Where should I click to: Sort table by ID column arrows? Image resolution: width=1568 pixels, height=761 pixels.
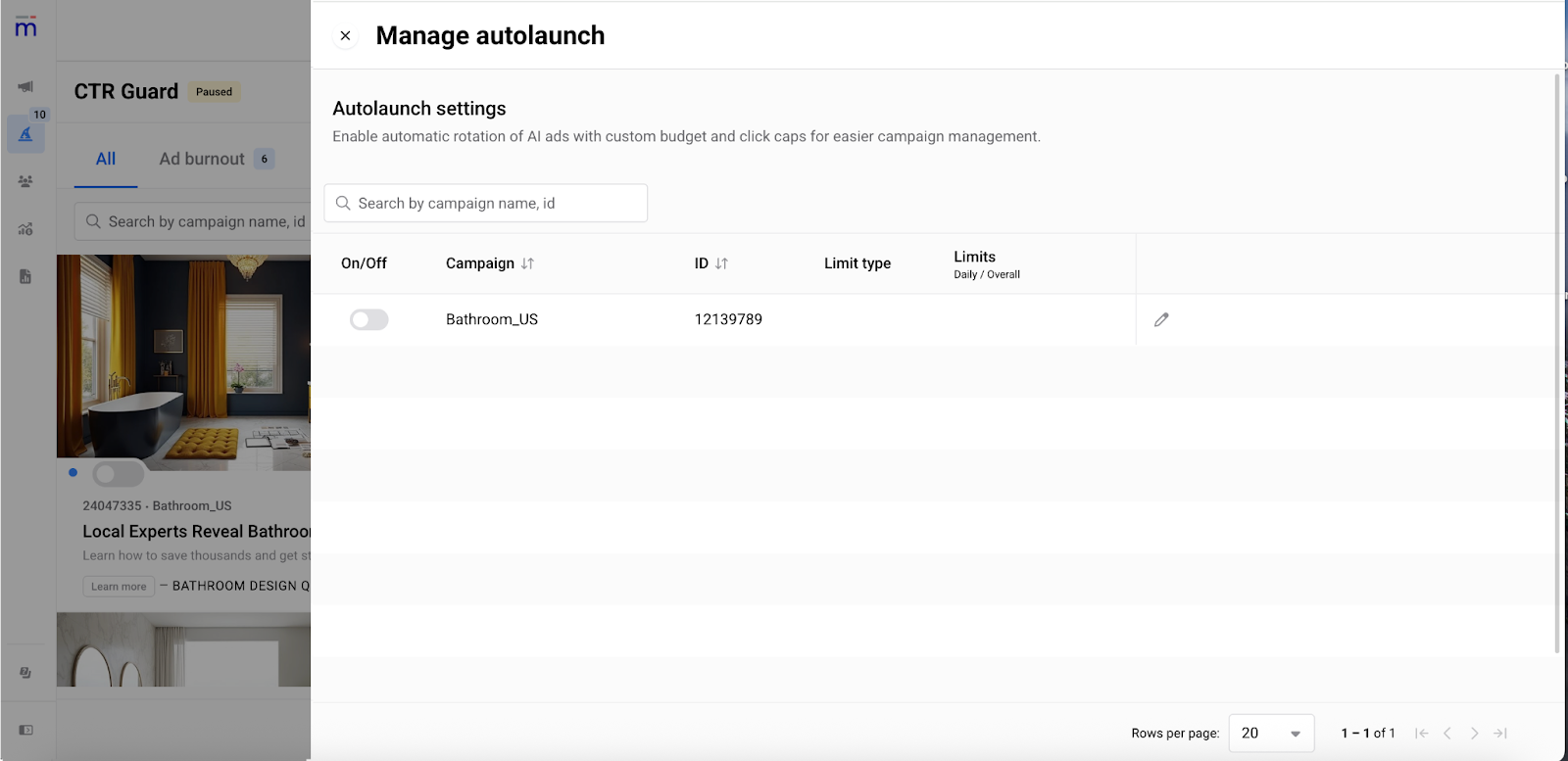tap(721, 263)
